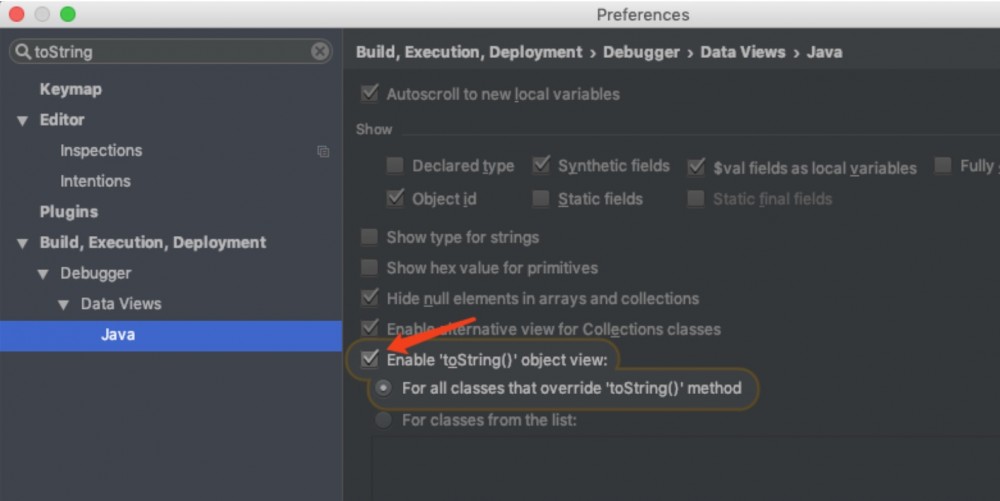Clear the toString search field
This screenshot has height=501, width=1000.
pos(320,52)
